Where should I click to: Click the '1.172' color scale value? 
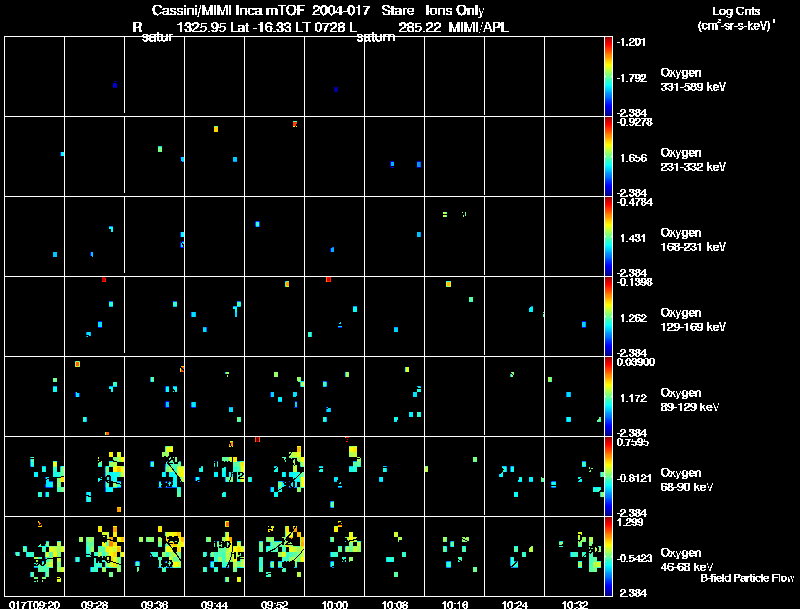[x=633, y=398]
